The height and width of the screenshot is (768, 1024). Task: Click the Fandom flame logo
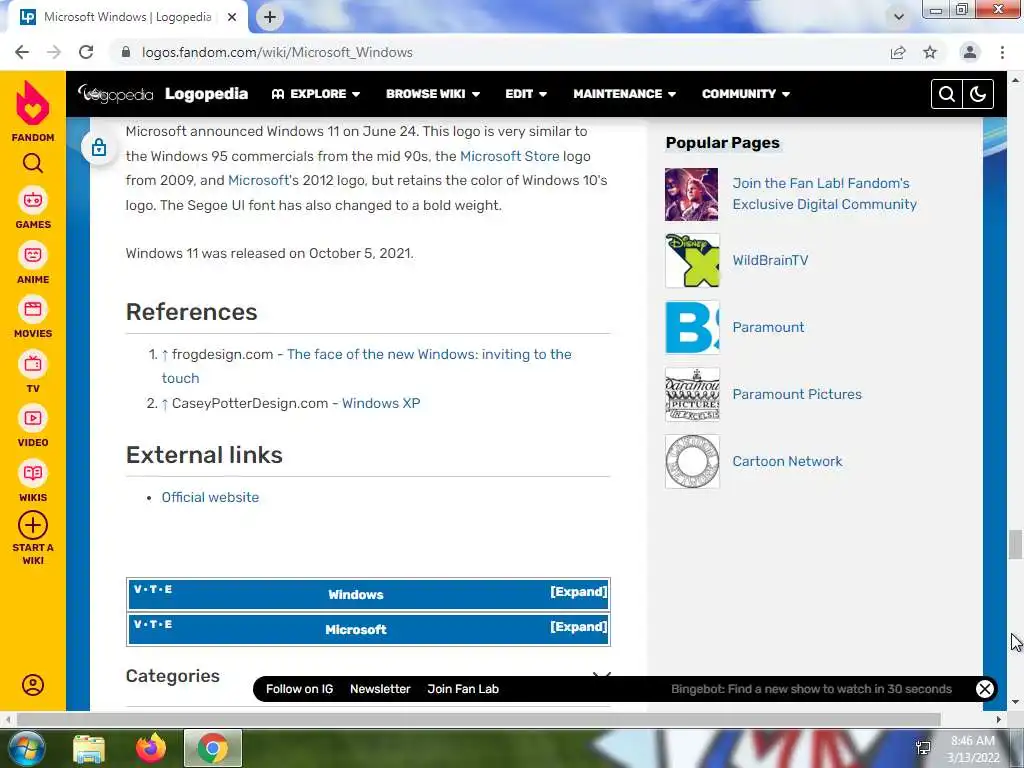coord(33,103)
